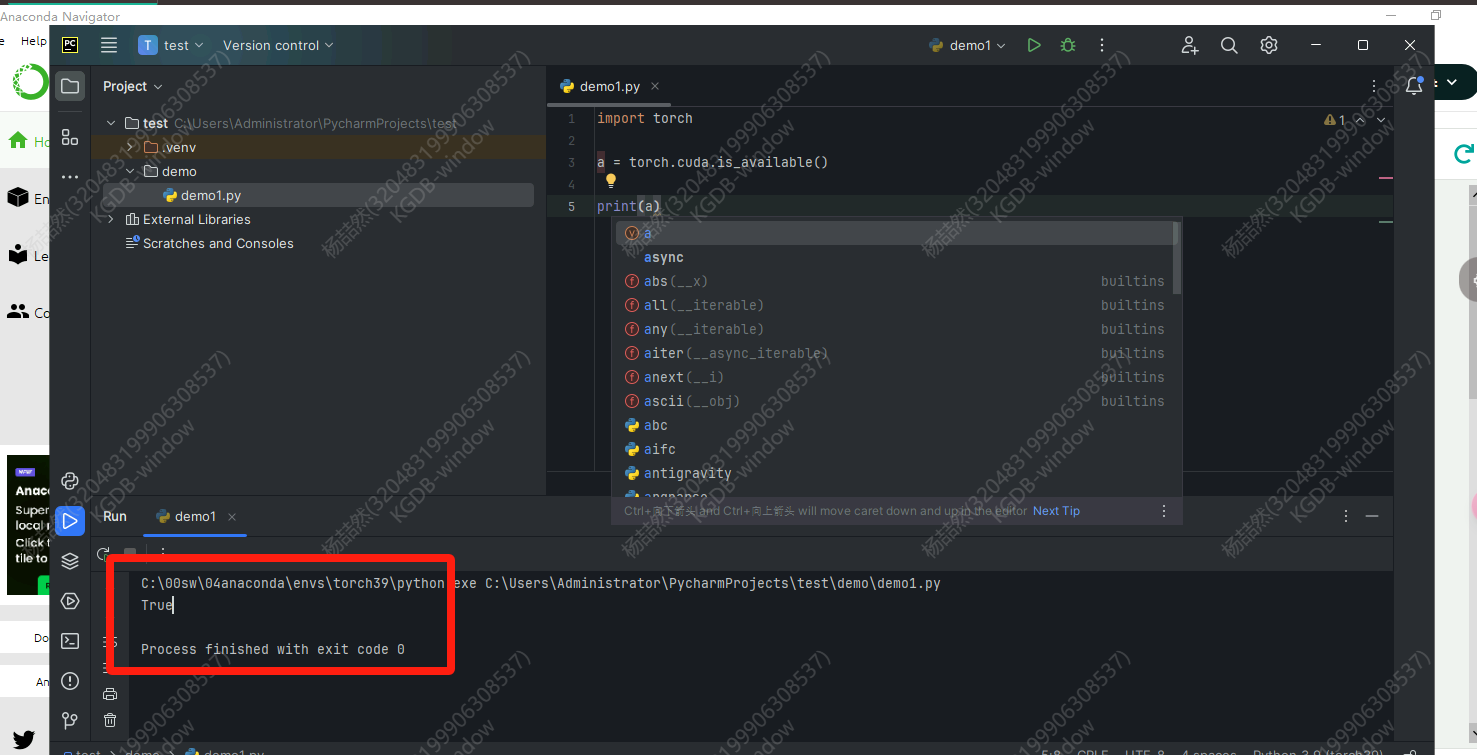
Task: Open IDE settings gear icon
Action: coord(1269,45)
